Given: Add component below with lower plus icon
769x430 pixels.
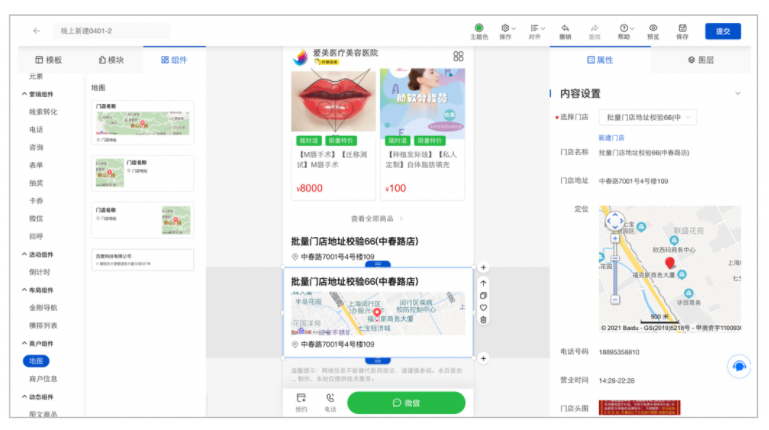Looking at the screenshot, I should click(x=483, y=358).
